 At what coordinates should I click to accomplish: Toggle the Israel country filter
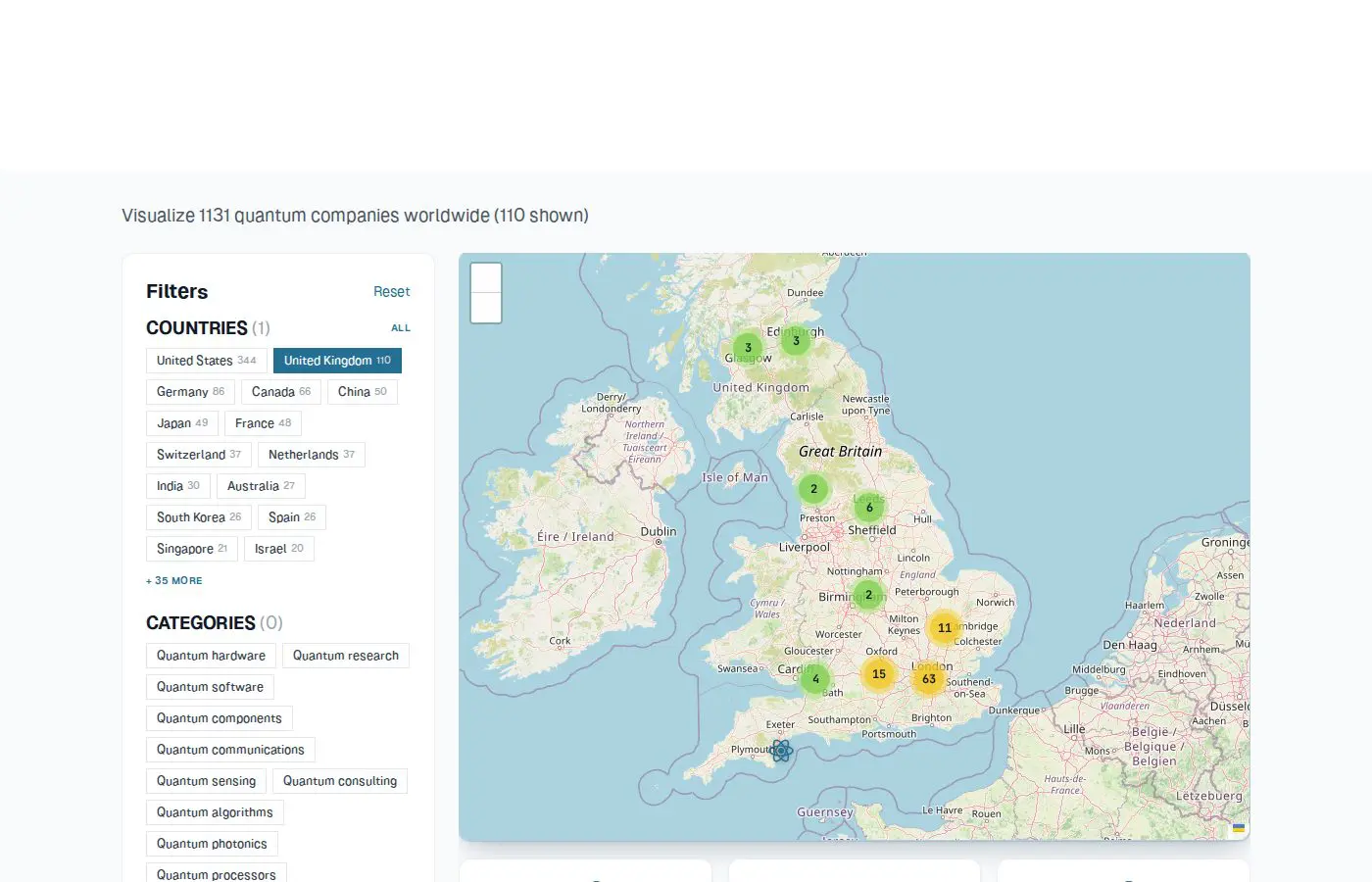pyautogui.click(x=279, y=549)
